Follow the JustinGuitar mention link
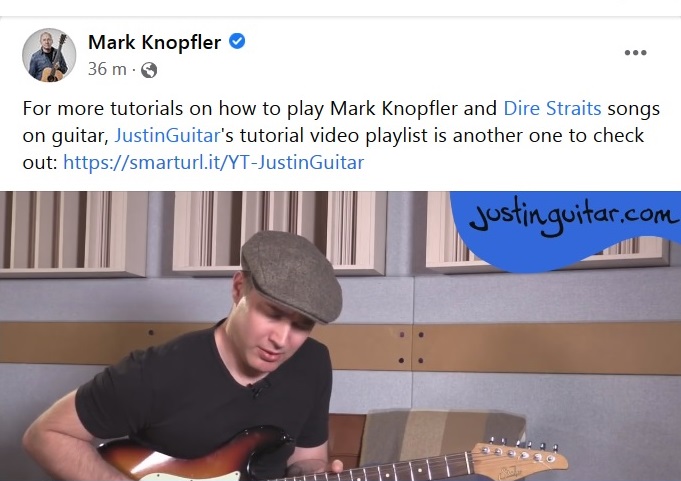The image size is (681, 481). [167, 135]
